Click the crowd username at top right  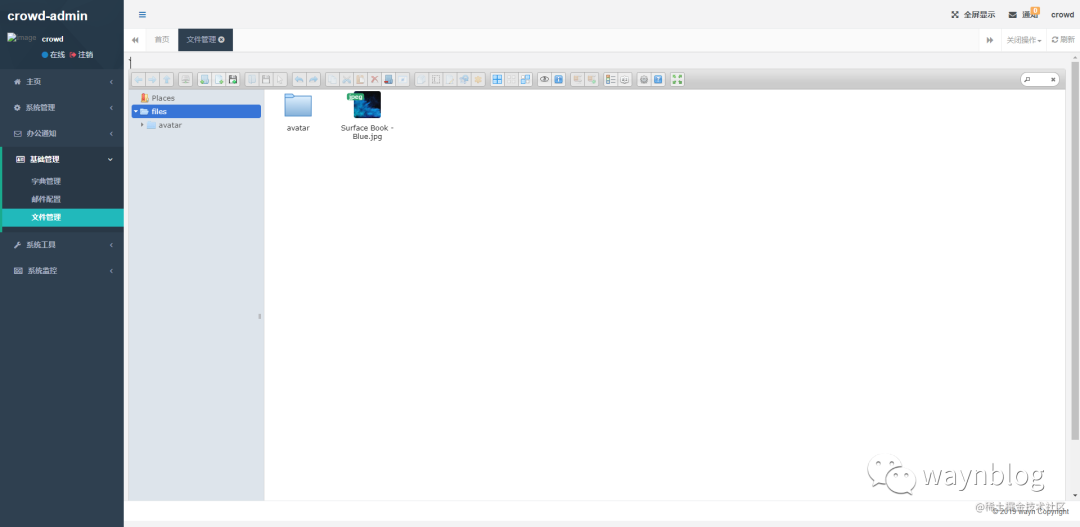click(1062, 14)
